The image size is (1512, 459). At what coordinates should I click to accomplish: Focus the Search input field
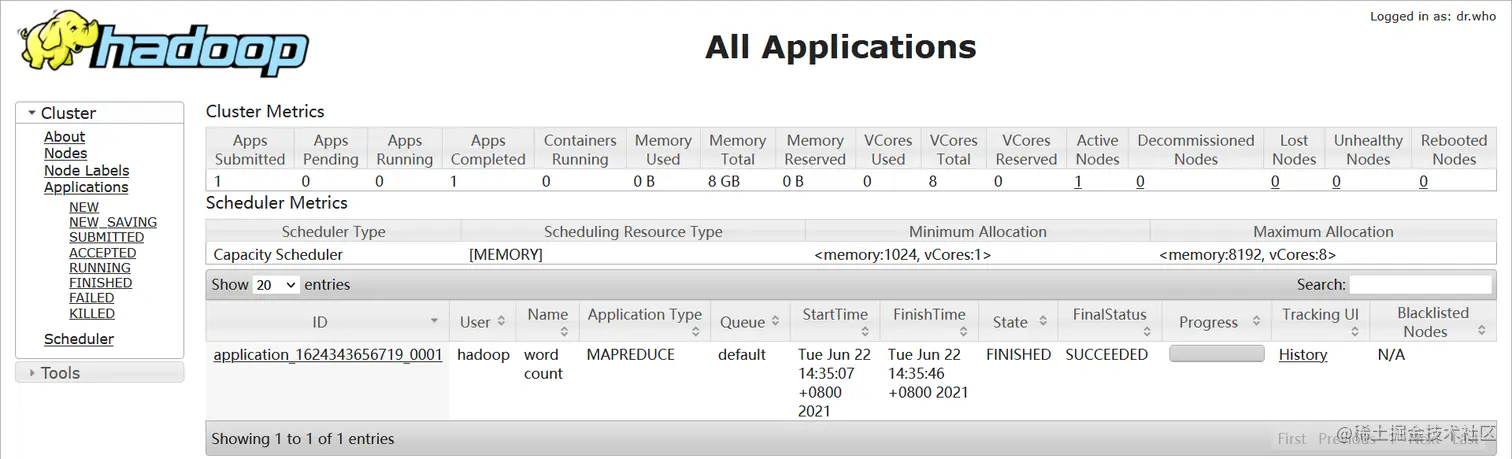point(1420,285)
